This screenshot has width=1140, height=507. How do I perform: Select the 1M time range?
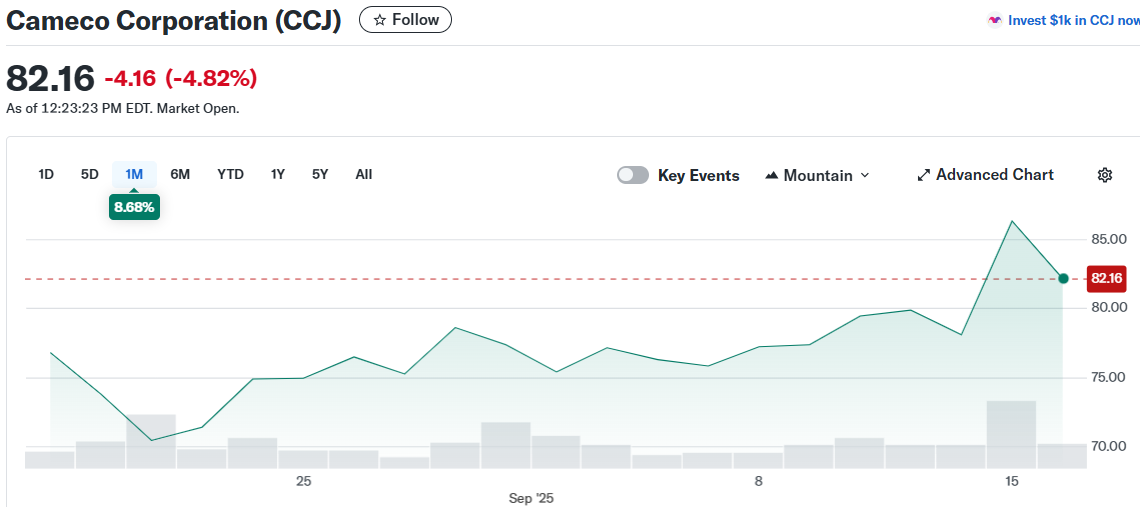pos(134,175)
